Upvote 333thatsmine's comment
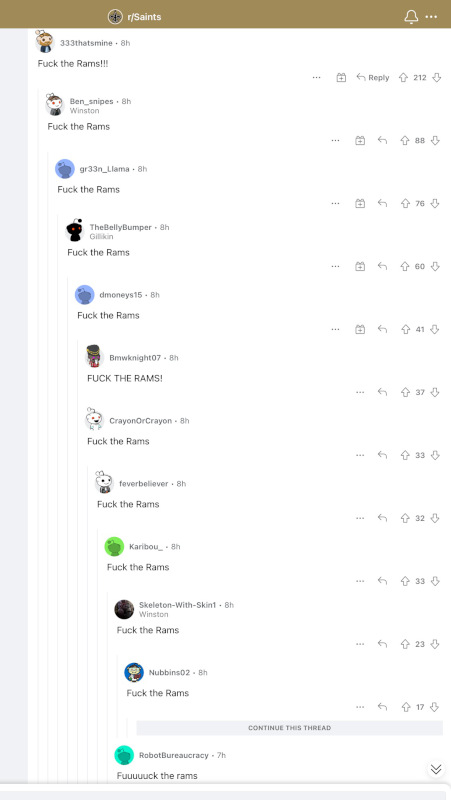 click(403, 78)
